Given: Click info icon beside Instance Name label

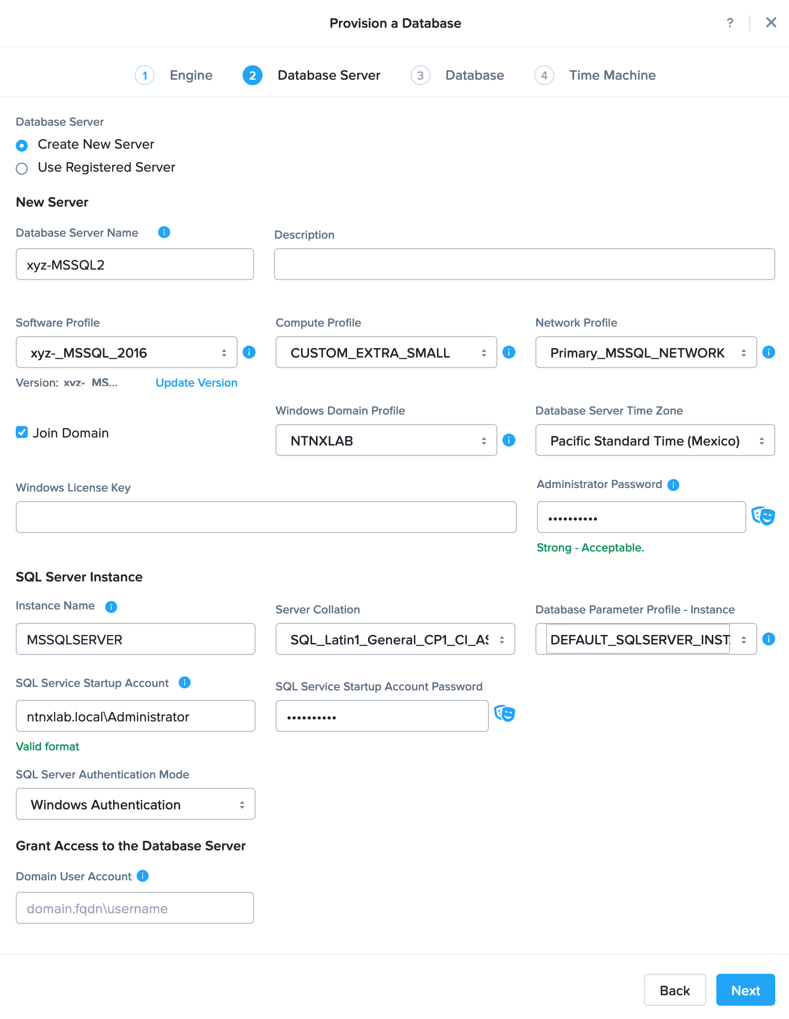Looking at the screenshot, I should [x=111, y=606].
